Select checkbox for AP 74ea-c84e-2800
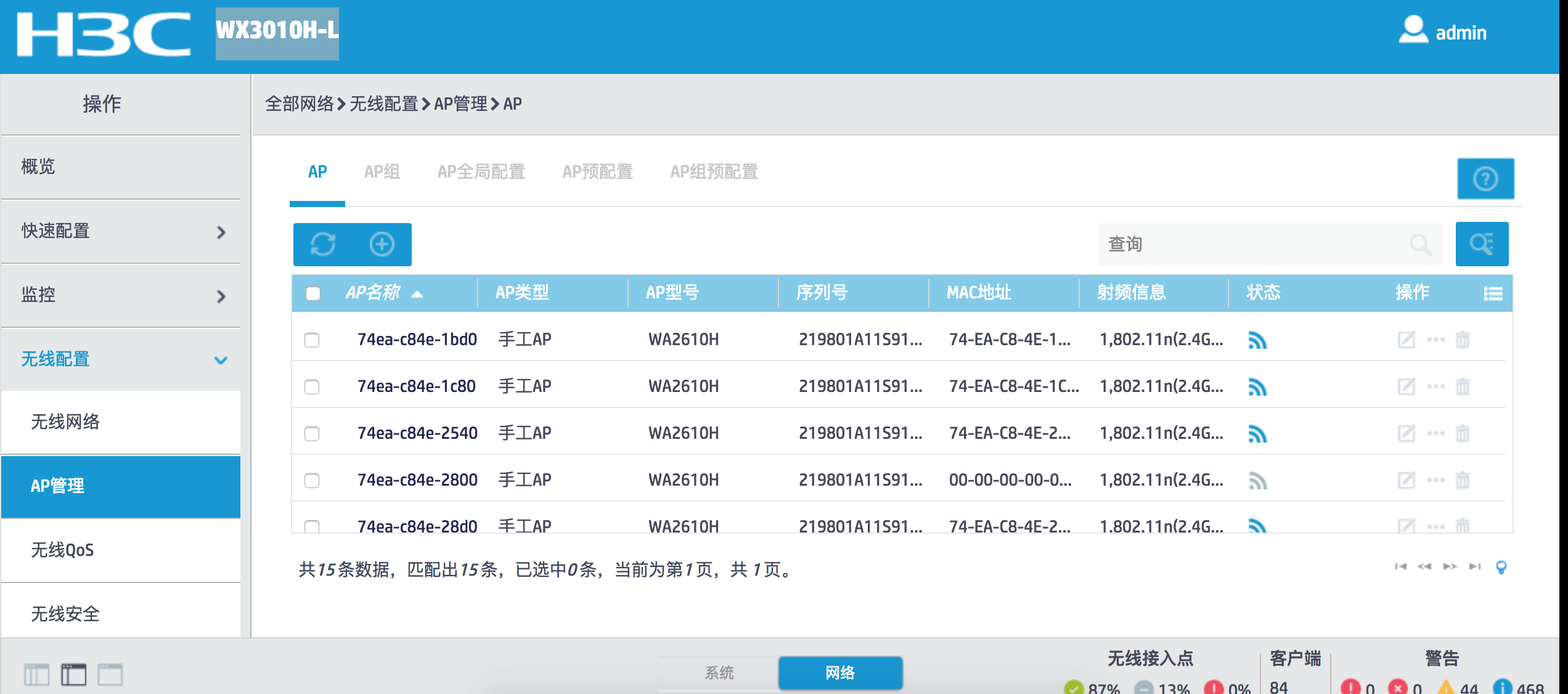Screen dimensions: 1568x694 (x=312, y=481)
